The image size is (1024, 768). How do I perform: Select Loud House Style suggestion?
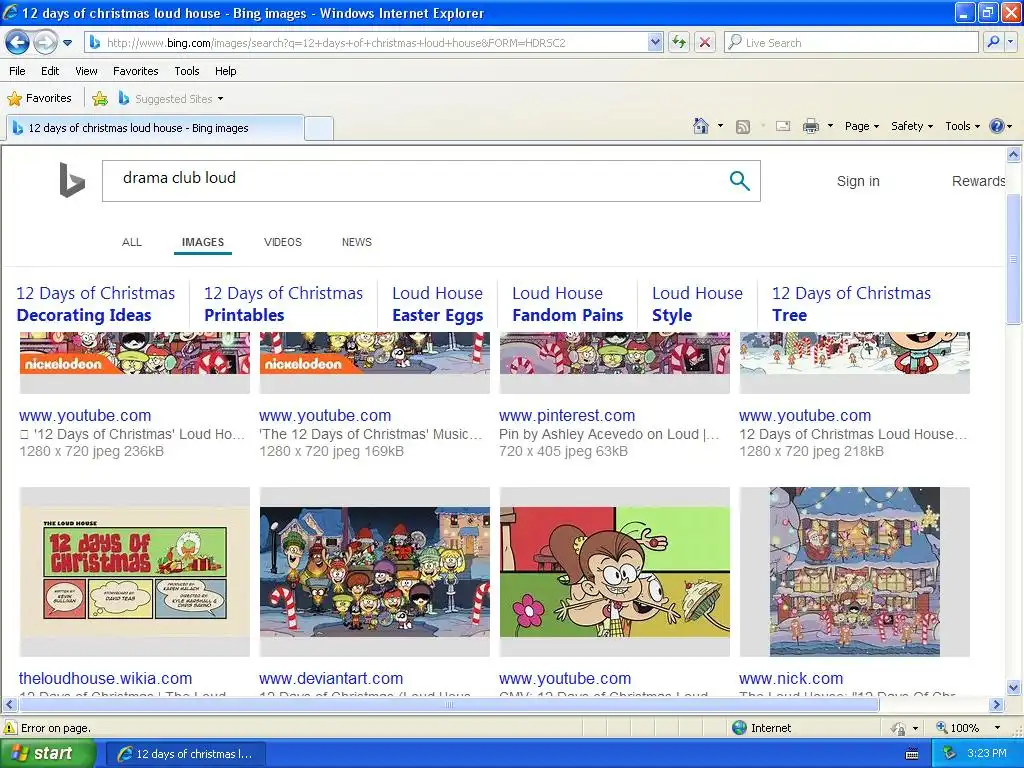tap(697, 304)
